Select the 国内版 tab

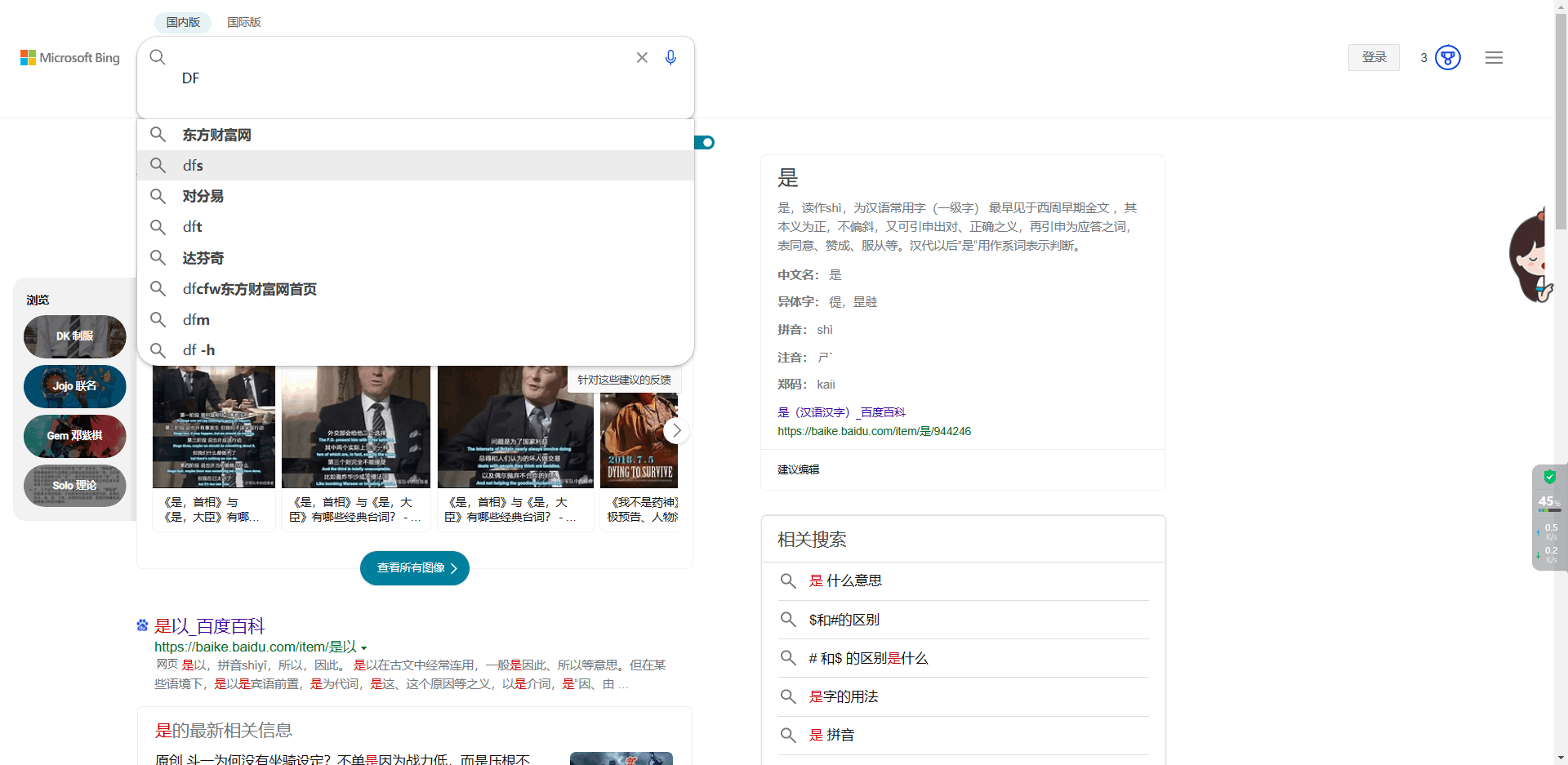coord(183,22)
